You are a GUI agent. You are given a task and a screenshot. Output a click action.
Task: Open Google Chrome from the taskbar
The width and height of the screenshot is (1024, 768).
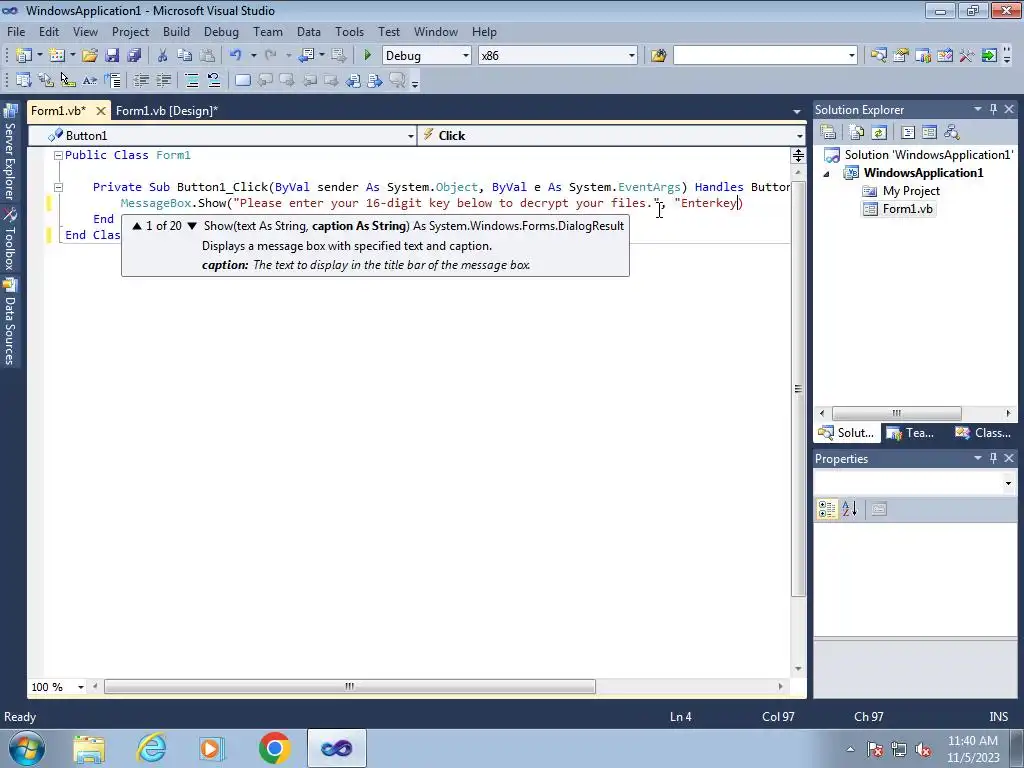tap(274, 748)
